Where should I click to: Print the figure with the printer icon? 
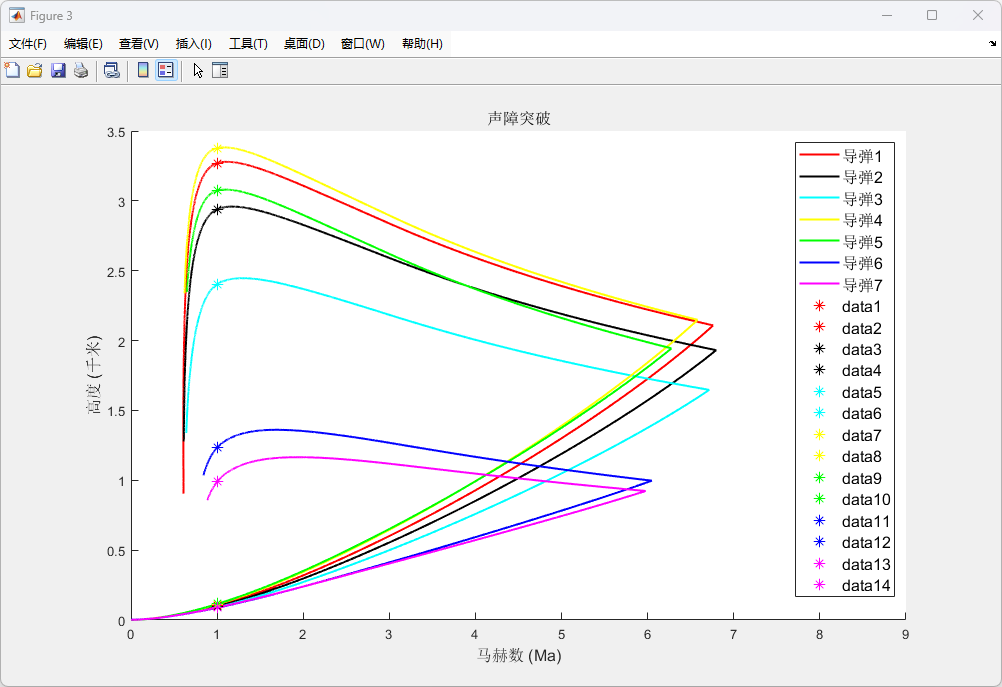[81, 70]
